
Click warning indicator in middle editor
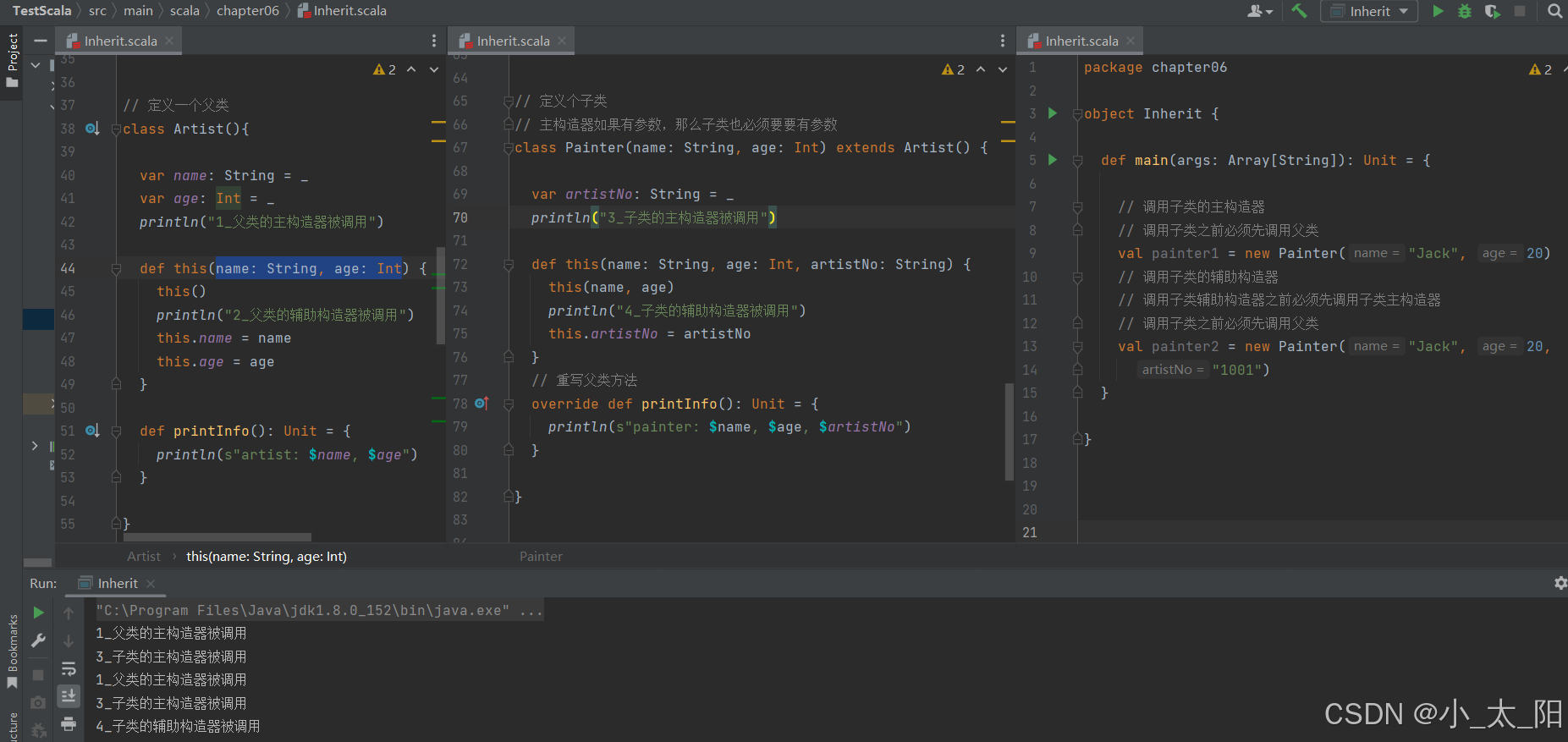(953, 69)
